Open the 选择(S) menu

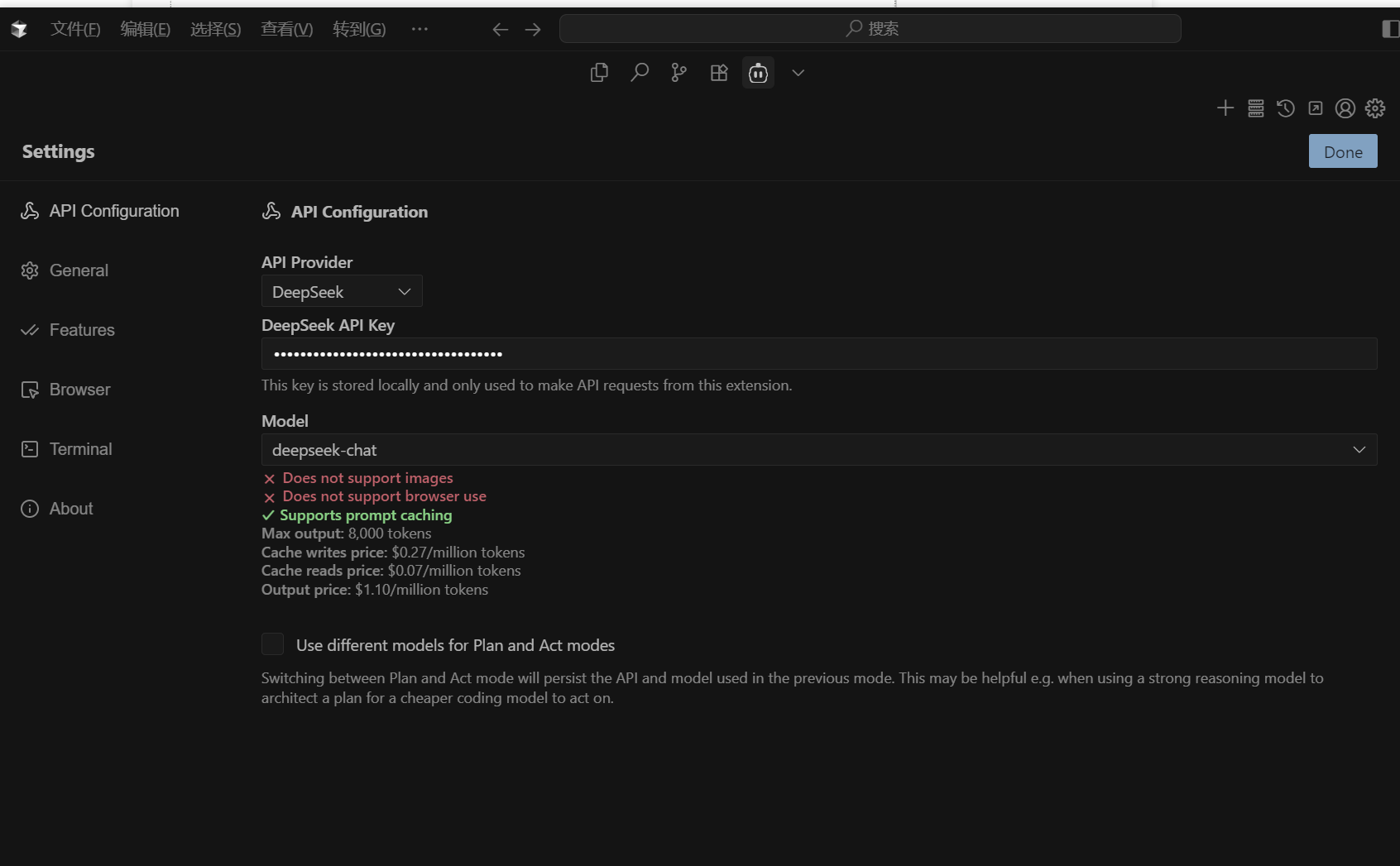[216, 29]
